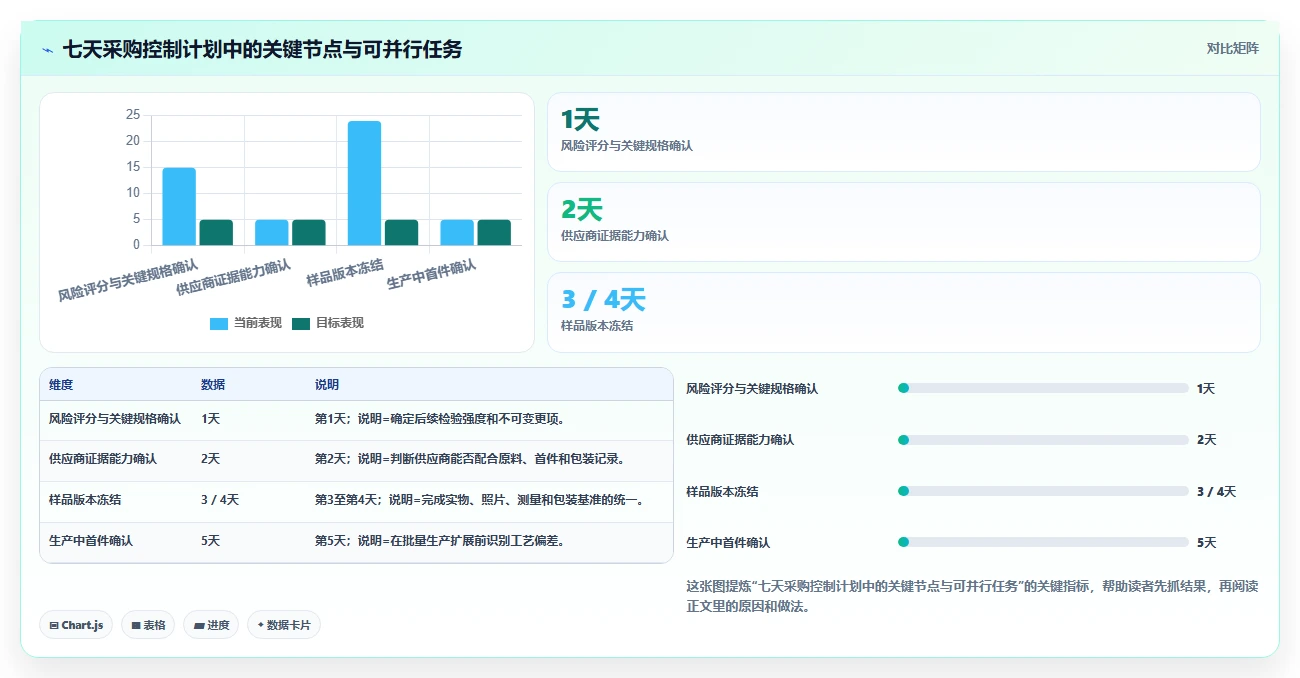
Task: Click the tall blue 样品版本冻结 chart bar
Action: tap(364, 183)
